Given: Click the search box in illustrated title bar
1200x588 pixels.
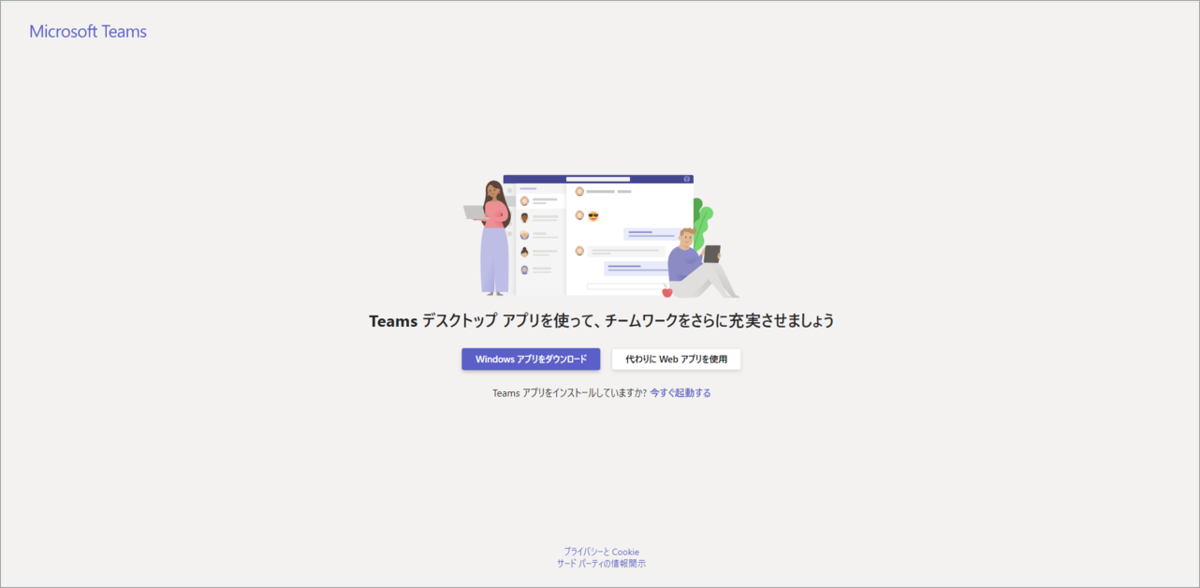Looking at the screenshot, I should tap(598, 179).
